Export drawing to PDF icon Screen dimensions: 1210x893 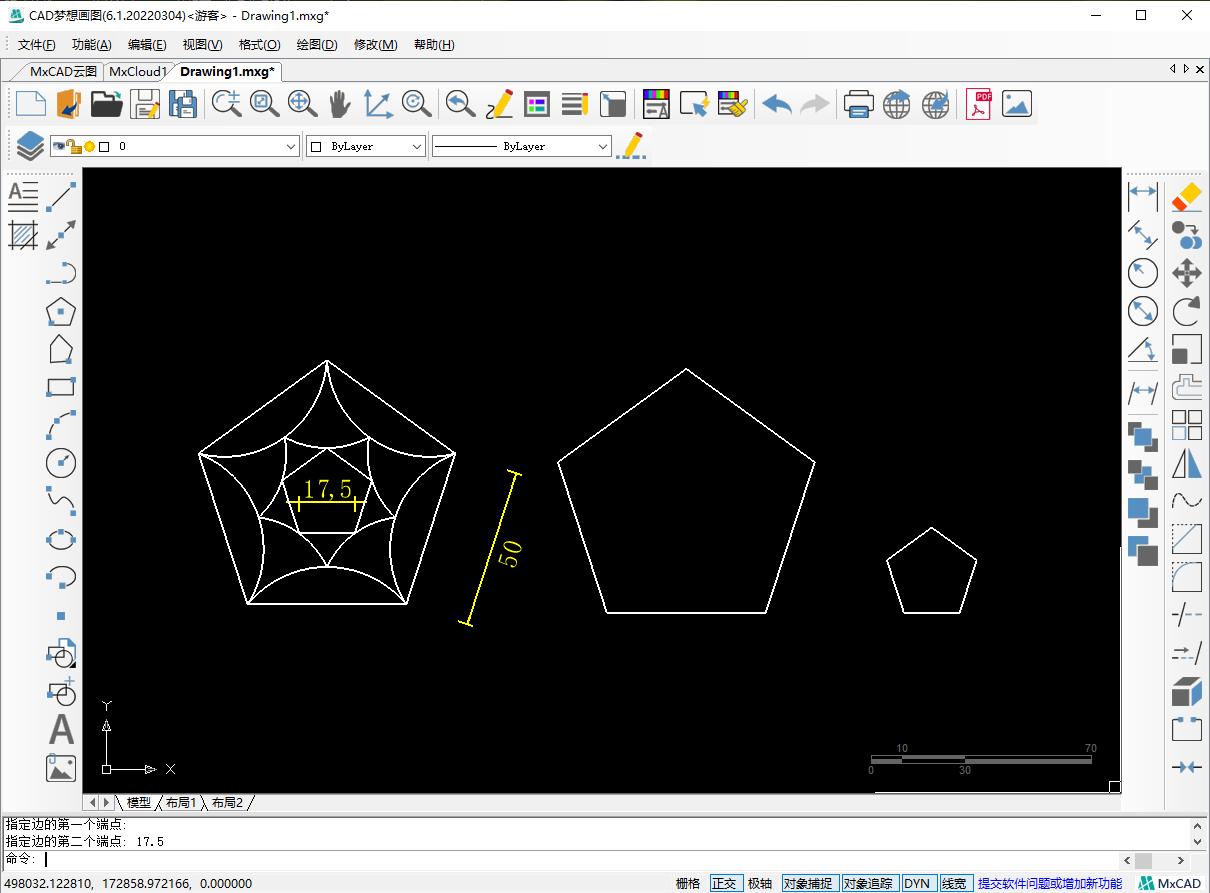[977, 104]
